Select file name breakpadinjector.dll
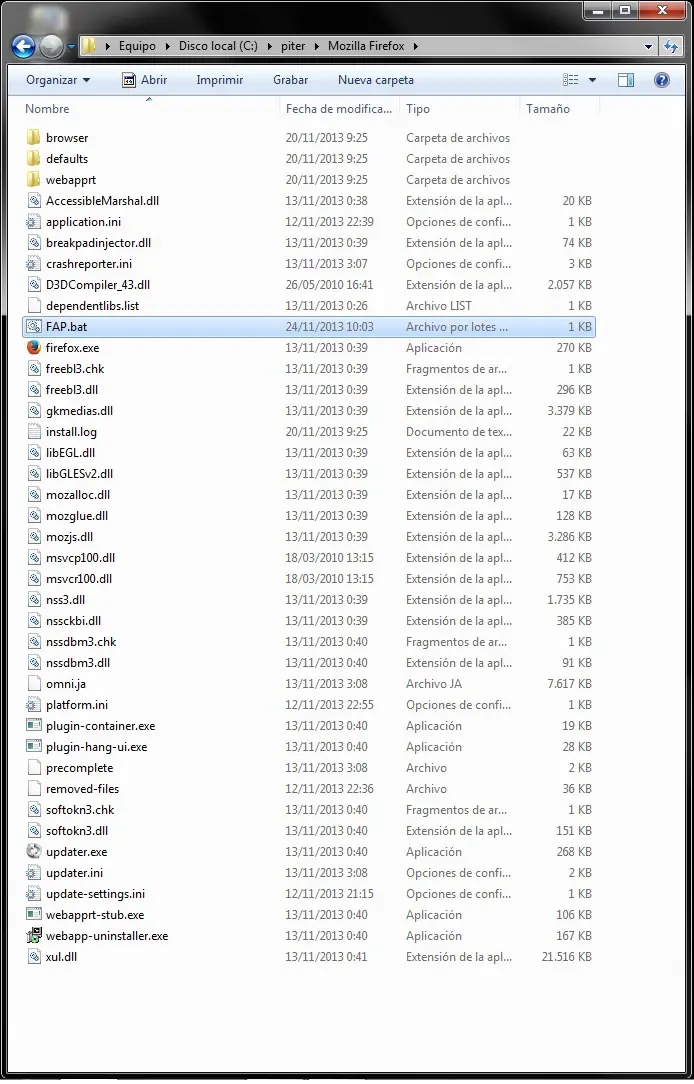694x1084 pixels. coord(98,243)
